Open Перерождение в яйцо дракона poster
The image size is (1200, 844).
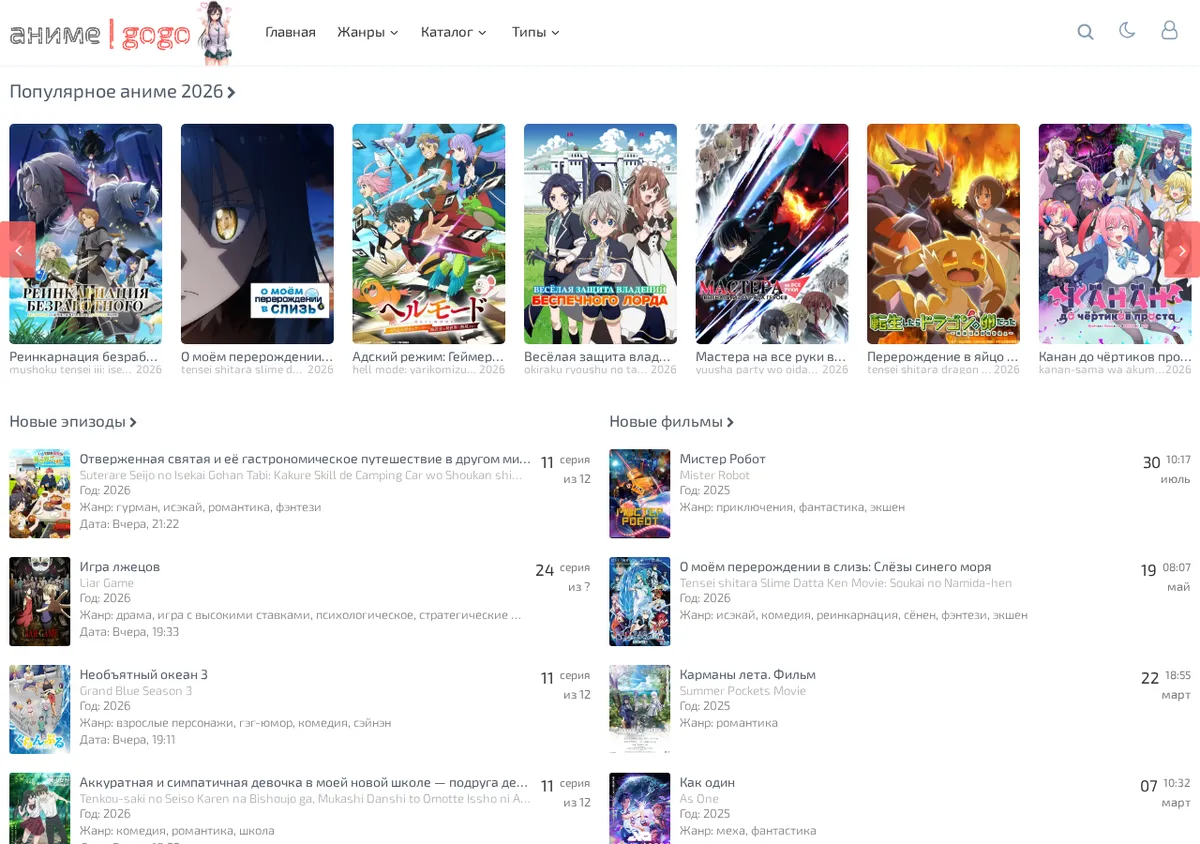943,234
